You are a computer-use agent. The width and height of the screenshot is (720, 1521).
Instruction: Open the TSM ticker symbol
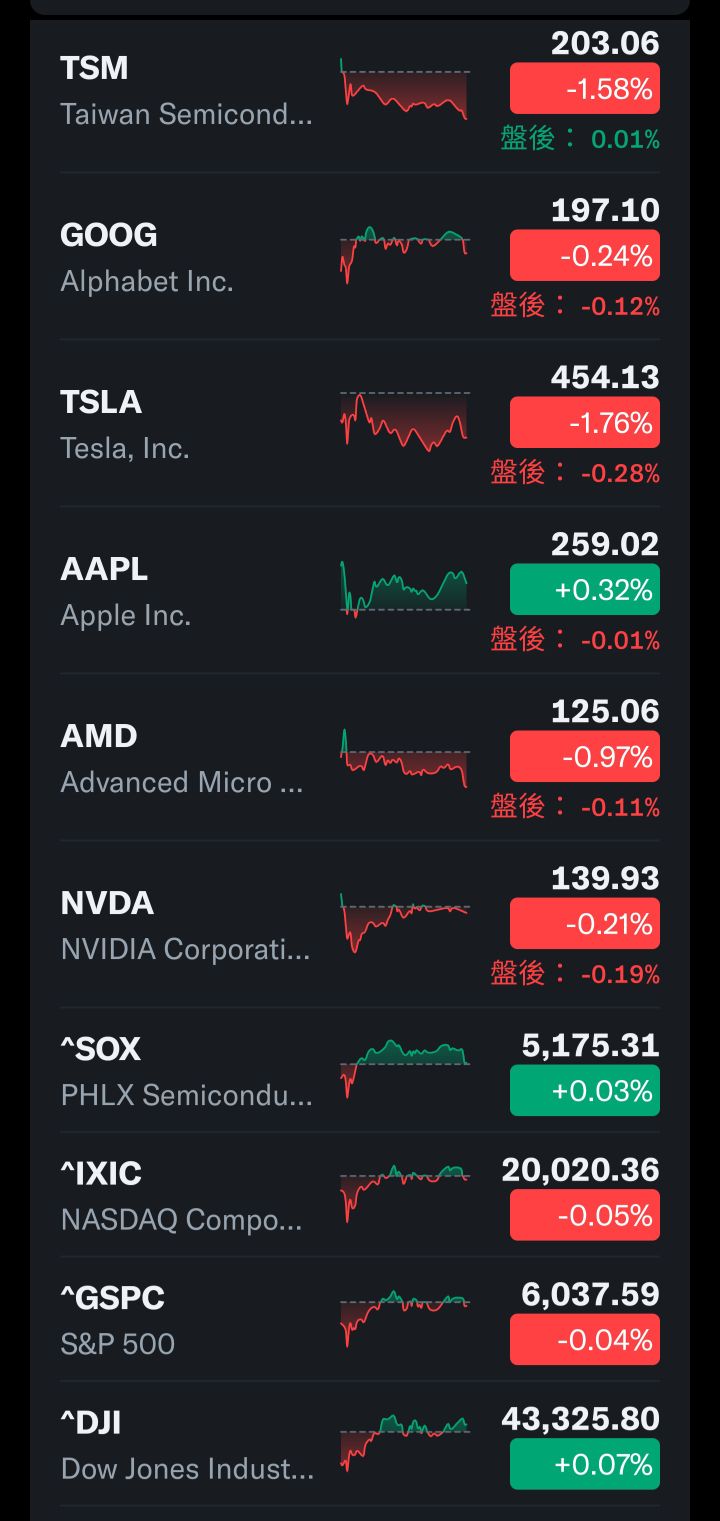click(x=94, y=68)
